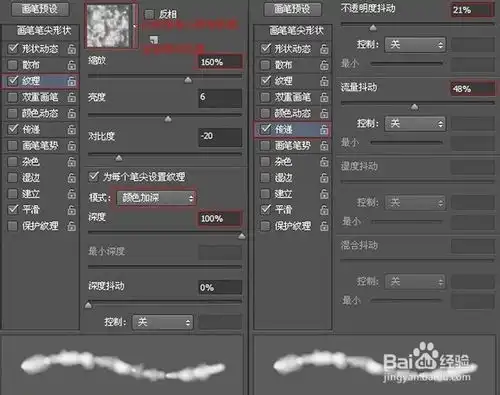Click lock icon beside 杂色 in texture-settings panel
Image resolution: width=500 pixels, height=395 pixels.
click(x=72, y=162)
